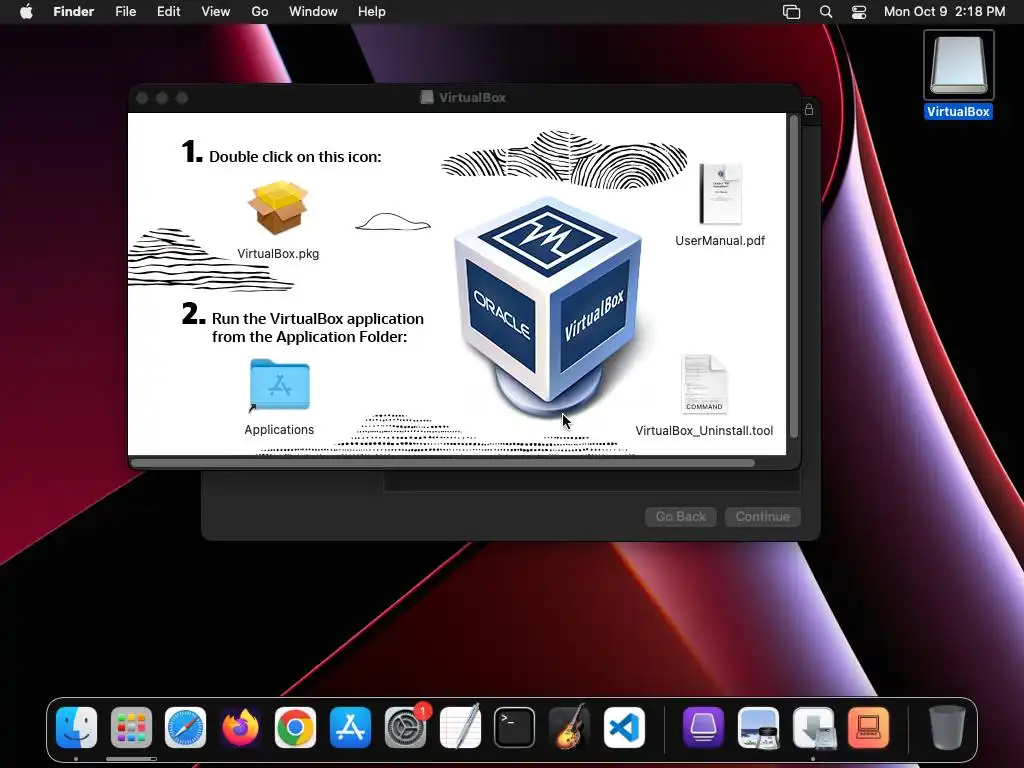Click the disk icon in VirtualBox title bar
The height and width of the screenshot is (768, 1024).
click(426, 98)
